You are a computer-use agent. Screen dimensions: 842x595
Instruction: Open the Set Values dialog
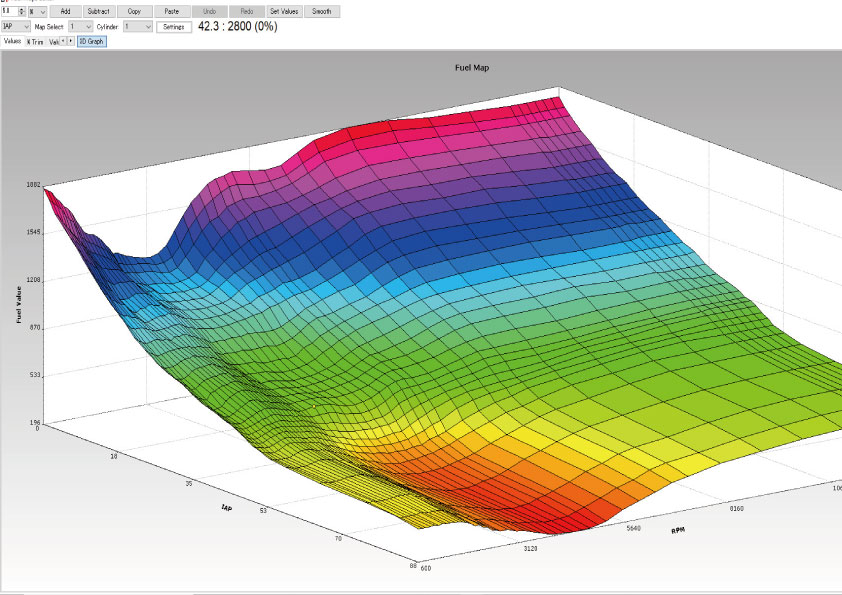(284, 11)
